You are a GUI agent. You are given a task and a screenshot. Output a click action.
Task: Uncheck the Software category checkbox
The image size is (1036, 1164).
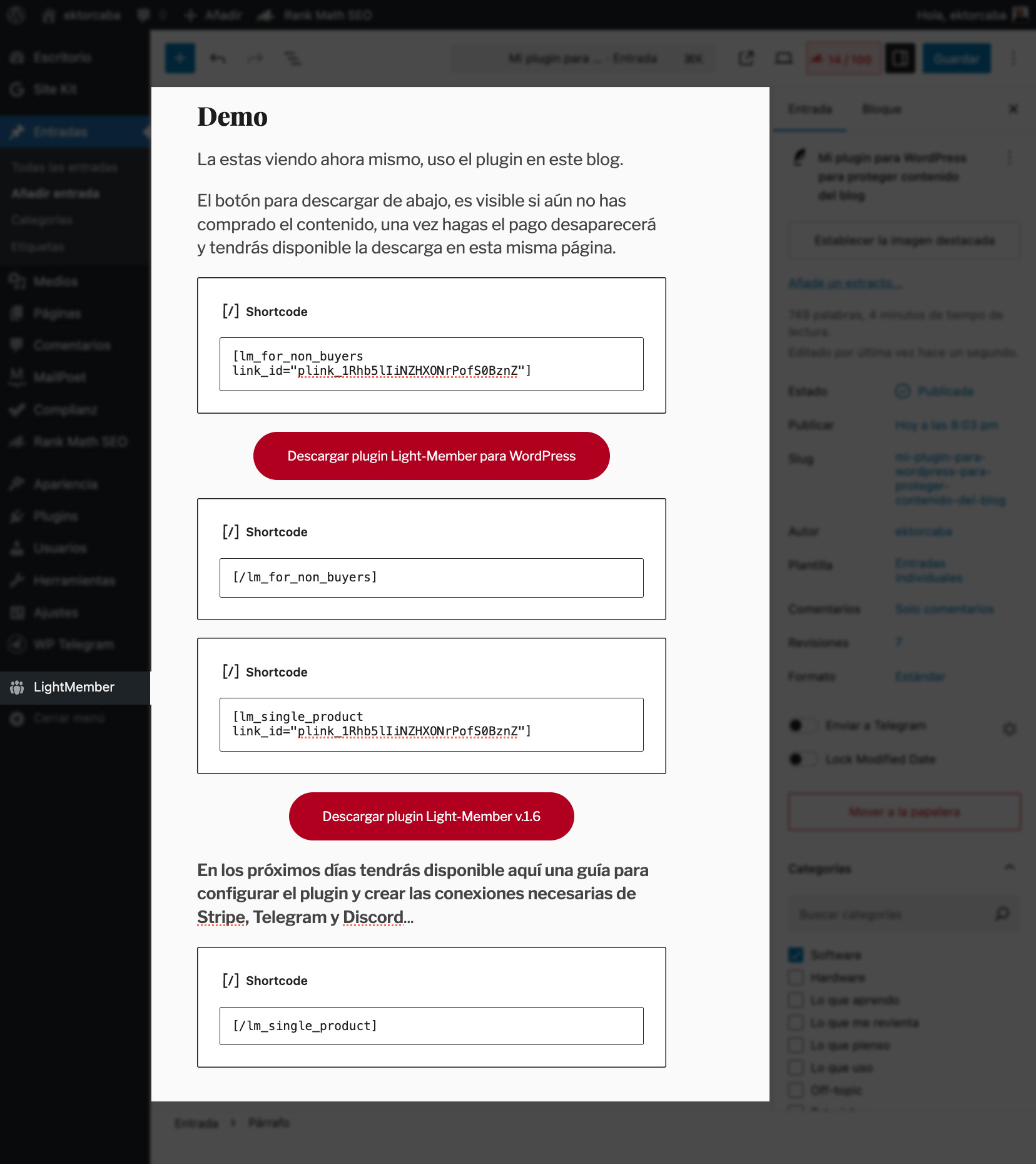pyautogui.click(x=796, y=955)
